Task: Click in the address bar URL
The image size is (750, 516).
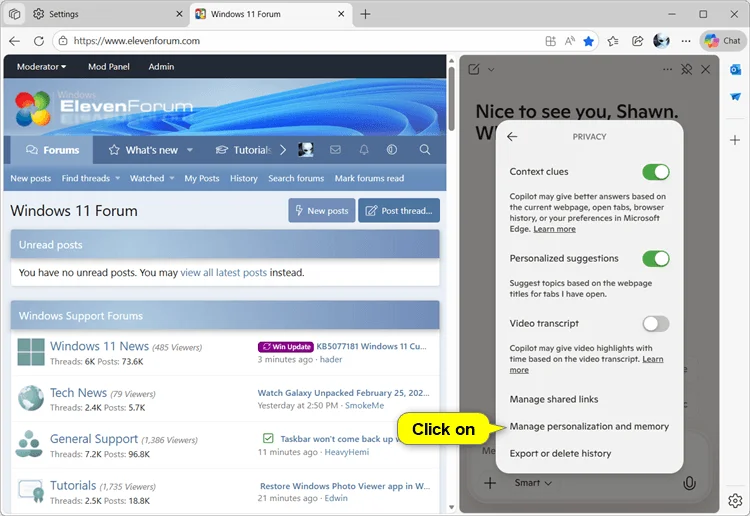Action: tap(137, 41)
